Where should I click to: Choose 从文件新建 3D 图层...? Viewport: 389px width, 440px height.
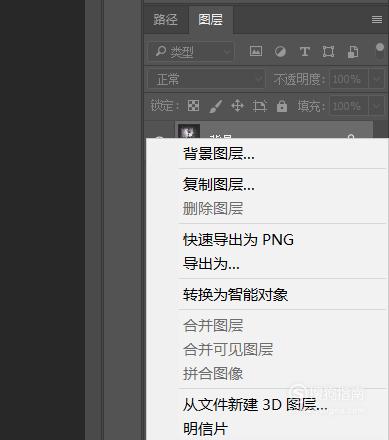[x=255, y=405]
